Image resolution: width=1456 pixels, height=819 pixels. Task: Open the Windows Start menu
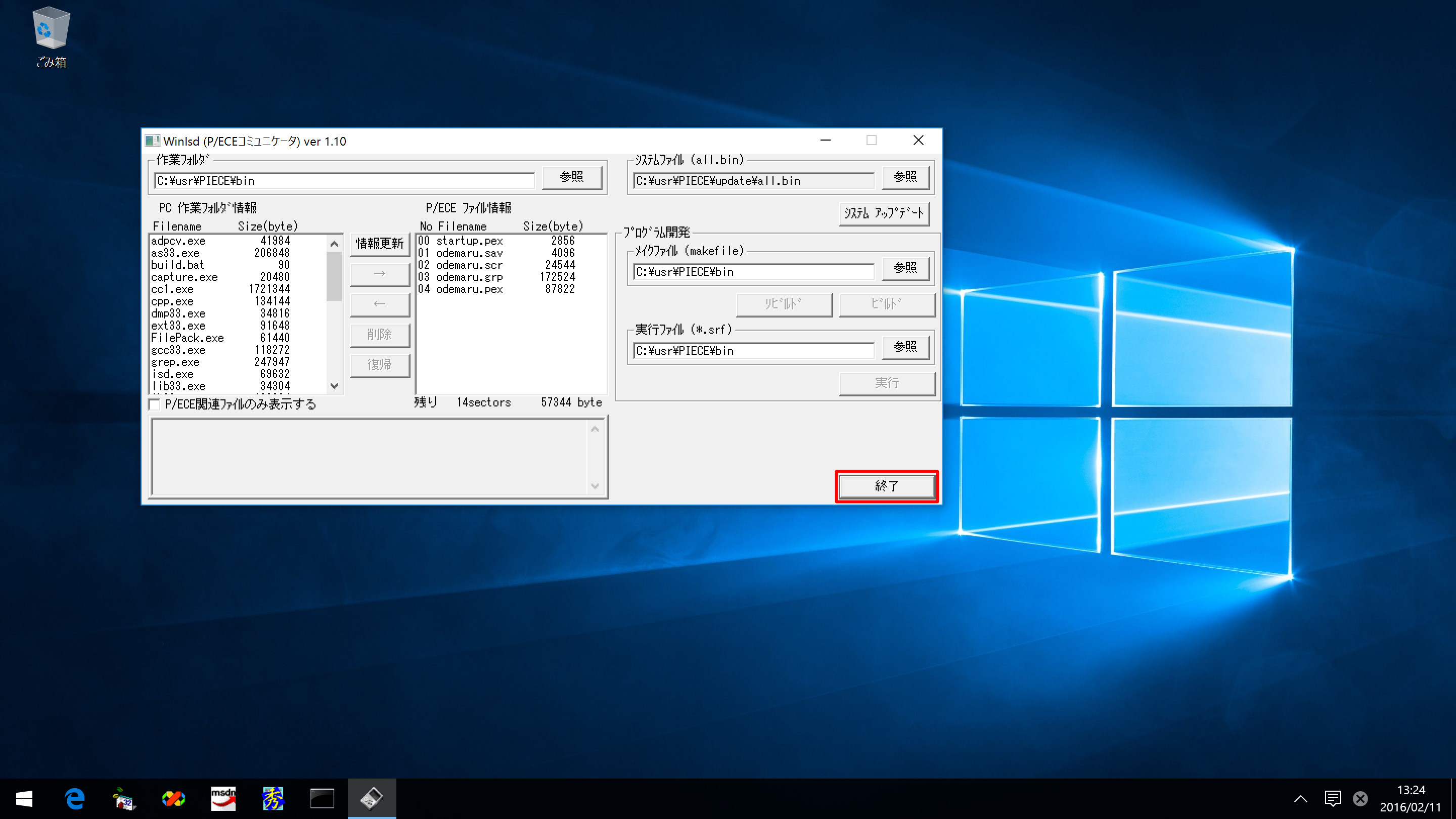[24, 799]
